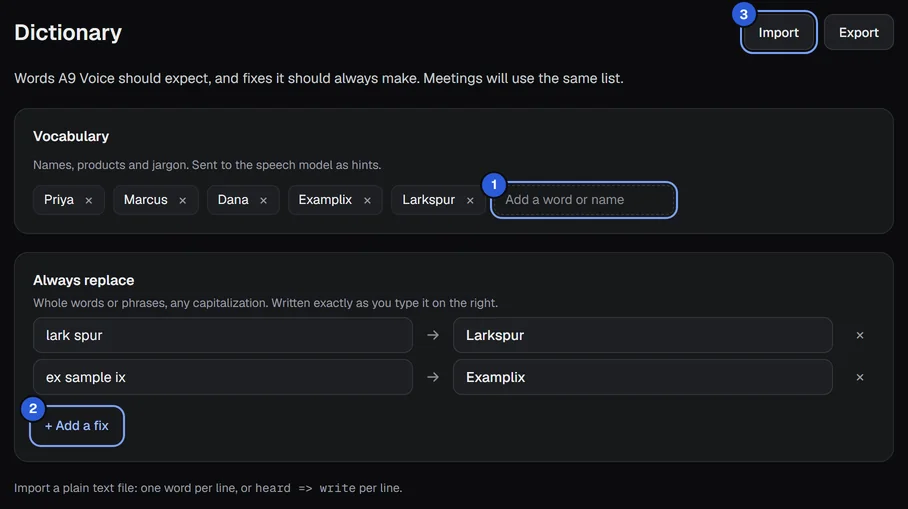This screenshot has width=908, height=509.
Task: Click the 'Words A9 Voice should expect' subtitle
Action: 318,78
